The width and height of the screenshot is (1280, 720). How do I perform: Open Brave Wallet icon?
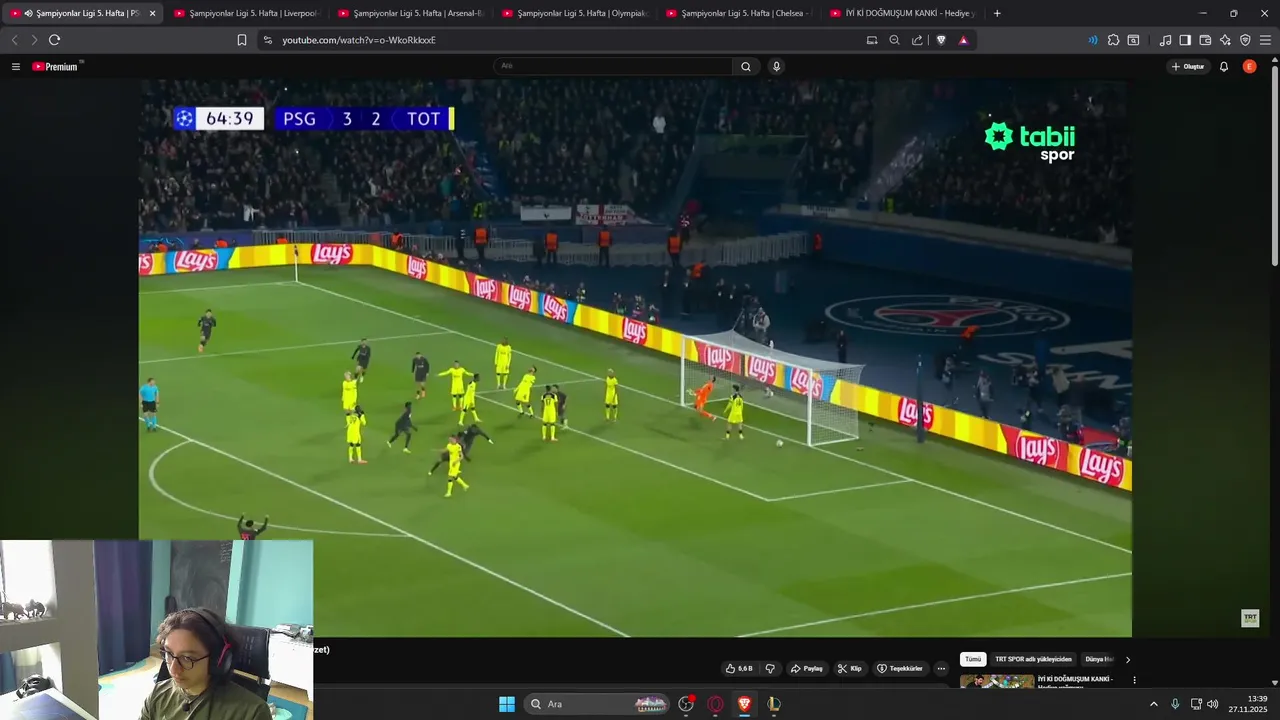coord(1205,40)
